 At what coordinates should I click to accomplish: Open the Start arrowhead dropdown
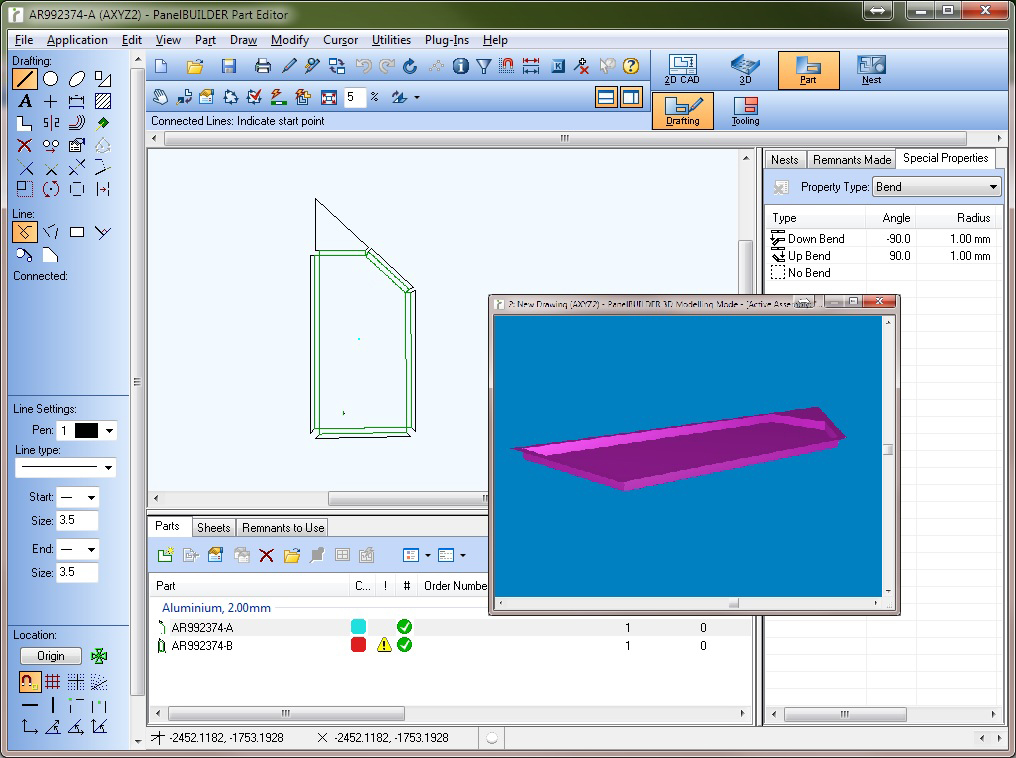click(x=78, y=497)
